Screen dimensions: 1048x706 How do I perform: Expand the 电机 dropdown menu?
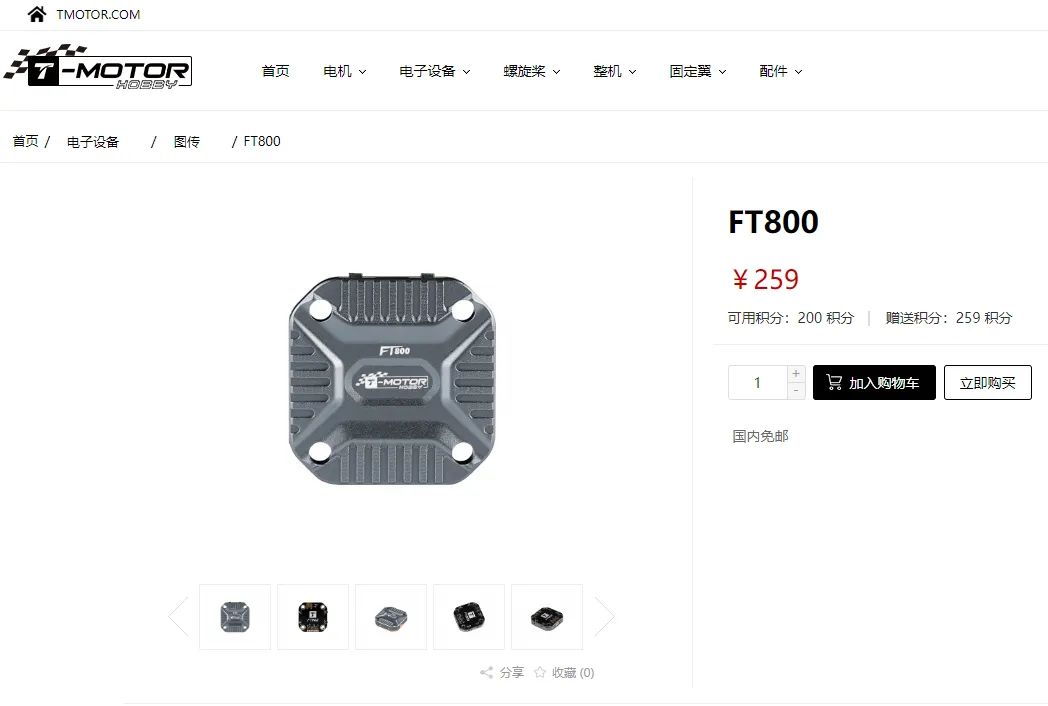click(344, 71)
